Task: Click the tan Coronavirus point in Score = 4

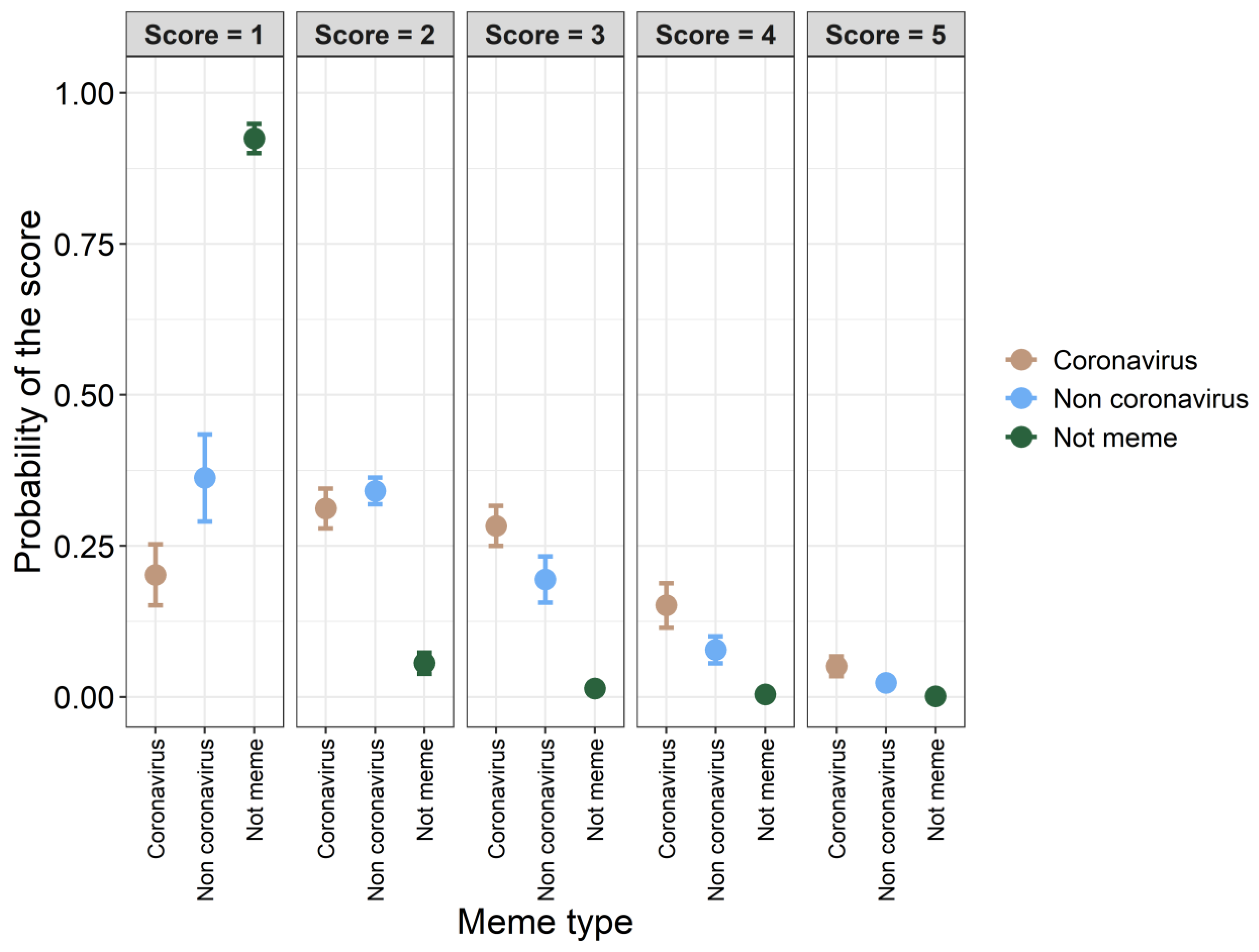Action: pyautogui.click(x=666, y=605)
